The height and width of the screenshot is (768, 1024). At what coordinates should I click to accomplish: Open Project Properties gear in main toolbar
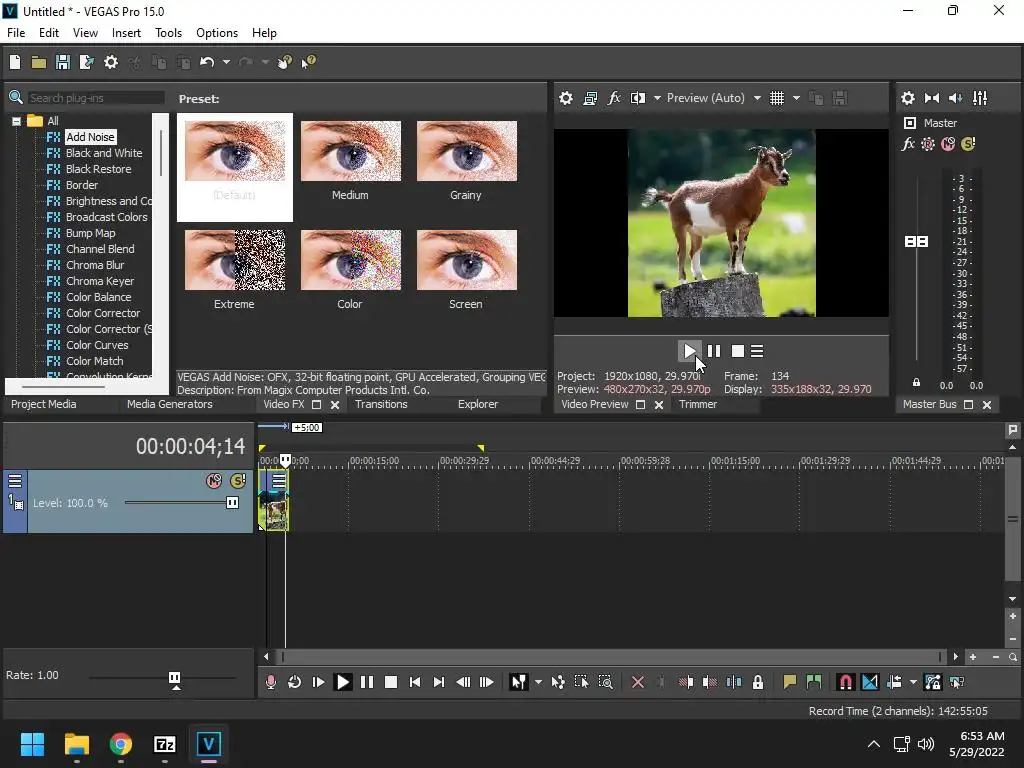coord(111,62)
